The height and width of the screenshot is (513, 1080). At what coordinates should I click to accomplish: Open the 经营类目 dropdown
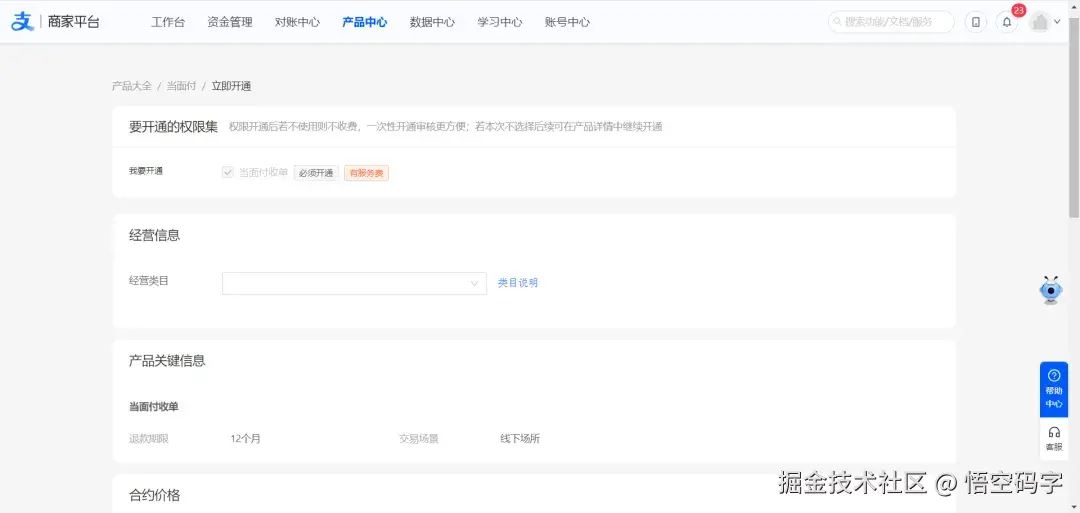354,283
